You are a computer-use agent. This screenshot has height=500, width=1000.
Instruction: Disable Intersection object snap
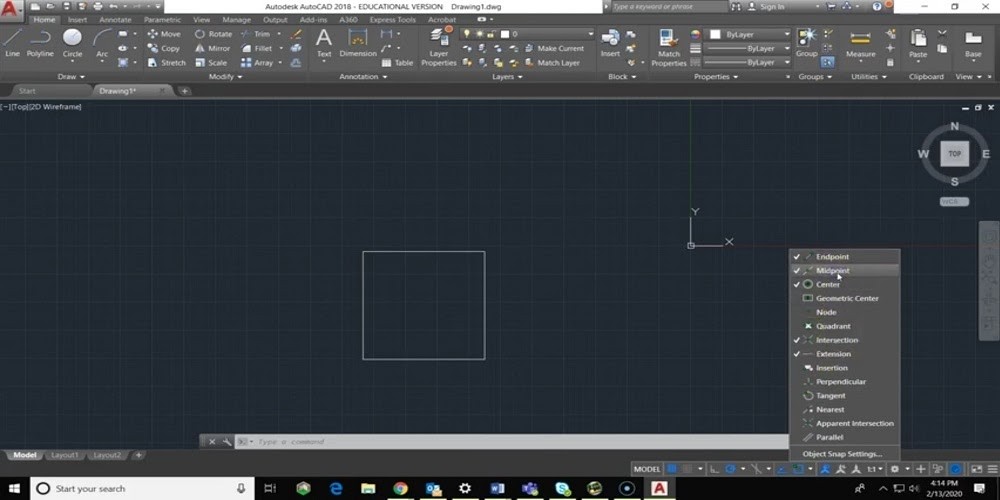pyautogui.click(x=836, y=340)
